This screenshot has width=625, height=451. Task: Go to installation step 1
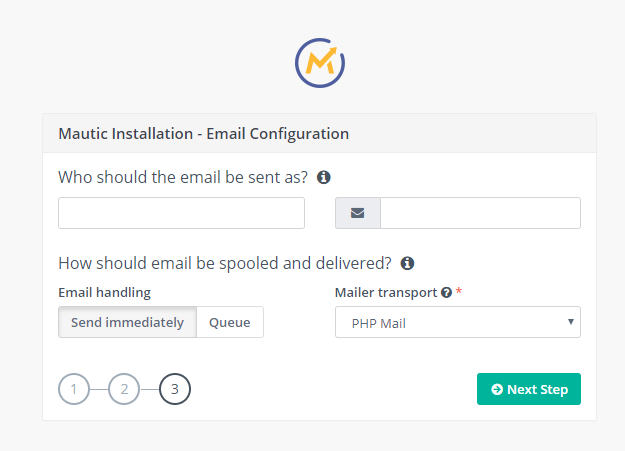pyautogui.click(x=74, y=389)
